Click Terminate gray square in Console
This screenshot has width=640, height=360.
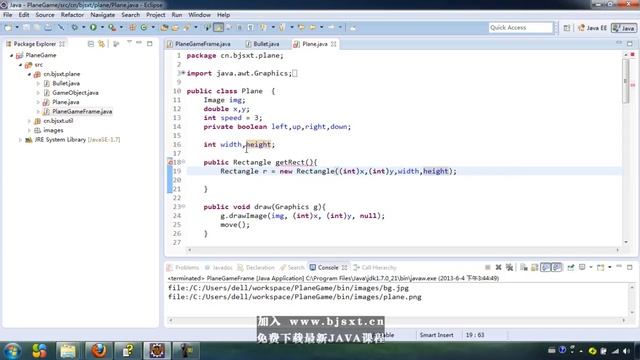click(488, 267)
